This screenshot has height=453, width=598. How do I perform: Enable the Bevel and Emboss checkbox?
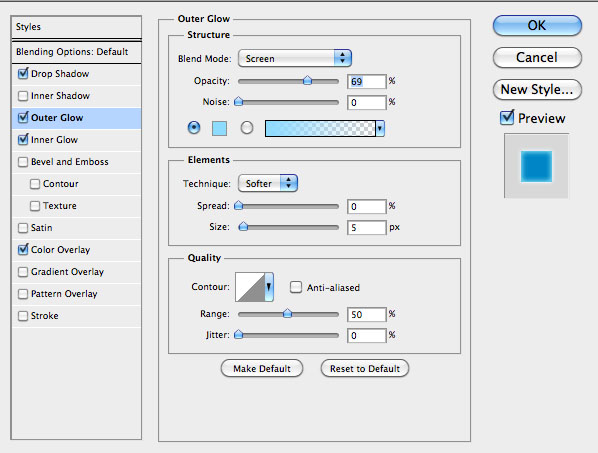pyautogui.click(x=23, y=162)
